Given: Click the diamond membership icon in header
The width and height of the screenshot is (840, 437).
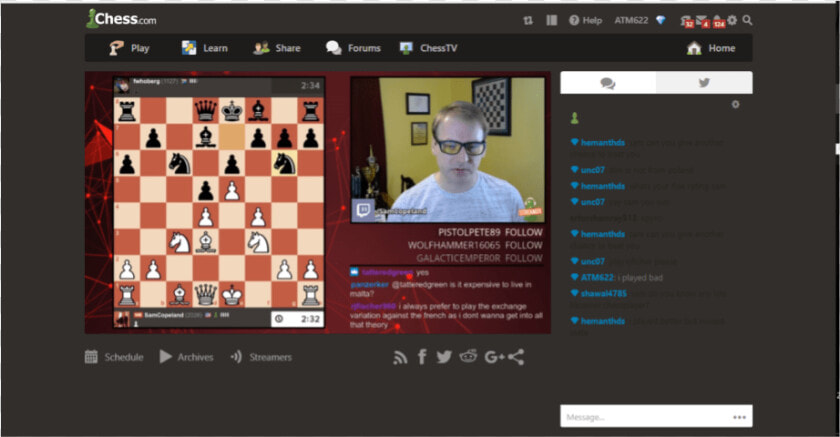Looking at the screenshot, I should tap(661, 20).
